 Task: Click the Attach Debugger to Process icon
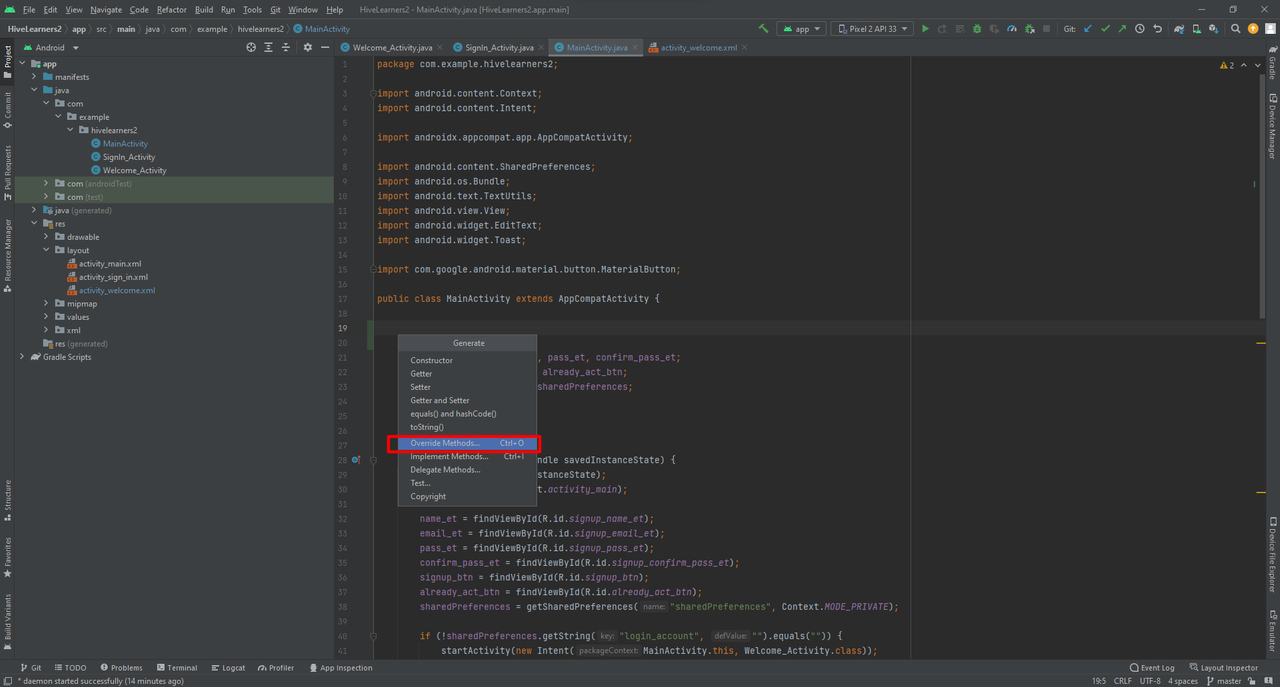[1029, 29]
